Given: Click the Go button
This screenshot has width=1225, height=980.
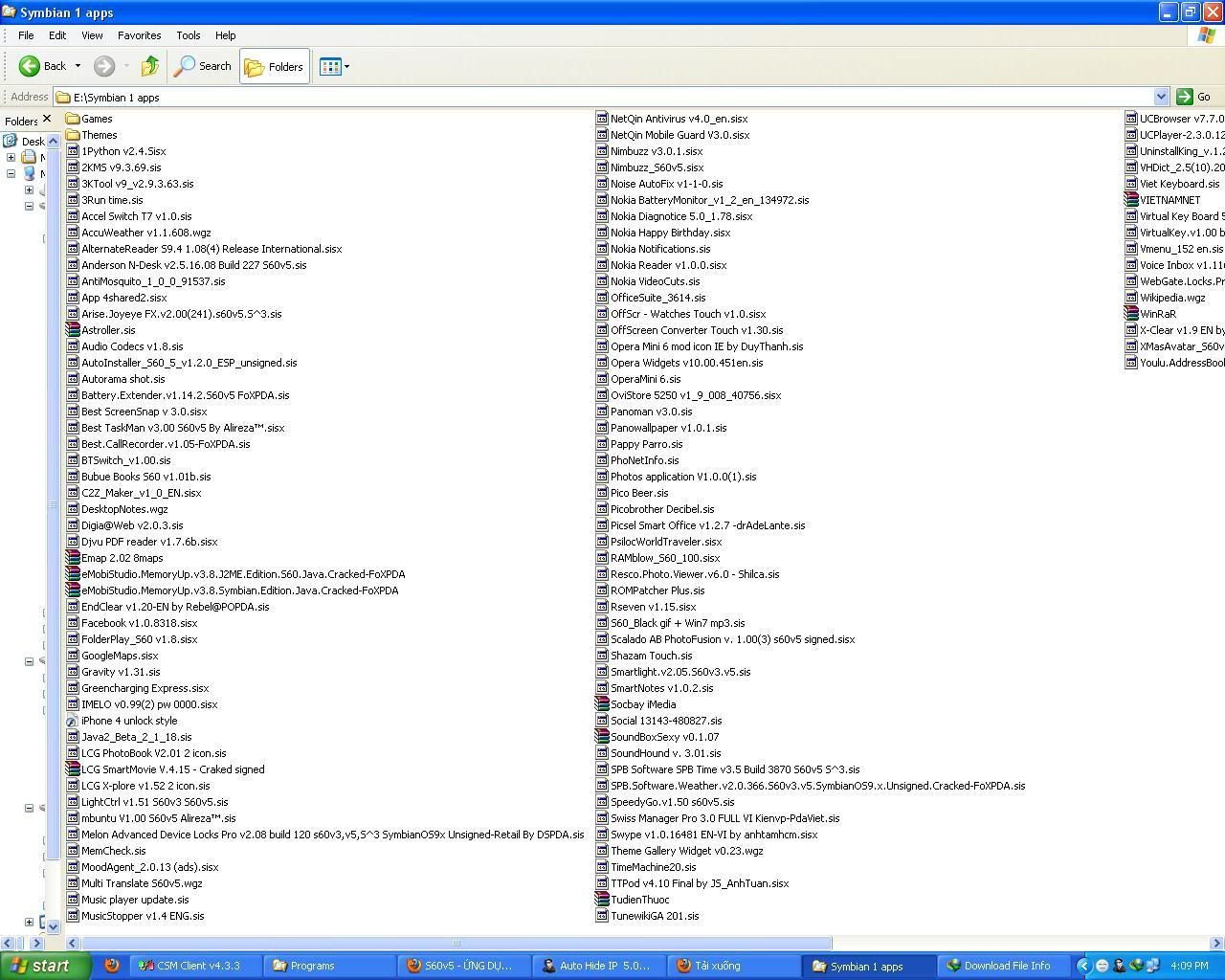Looking at the screenshot, I should pos(1194,97).
